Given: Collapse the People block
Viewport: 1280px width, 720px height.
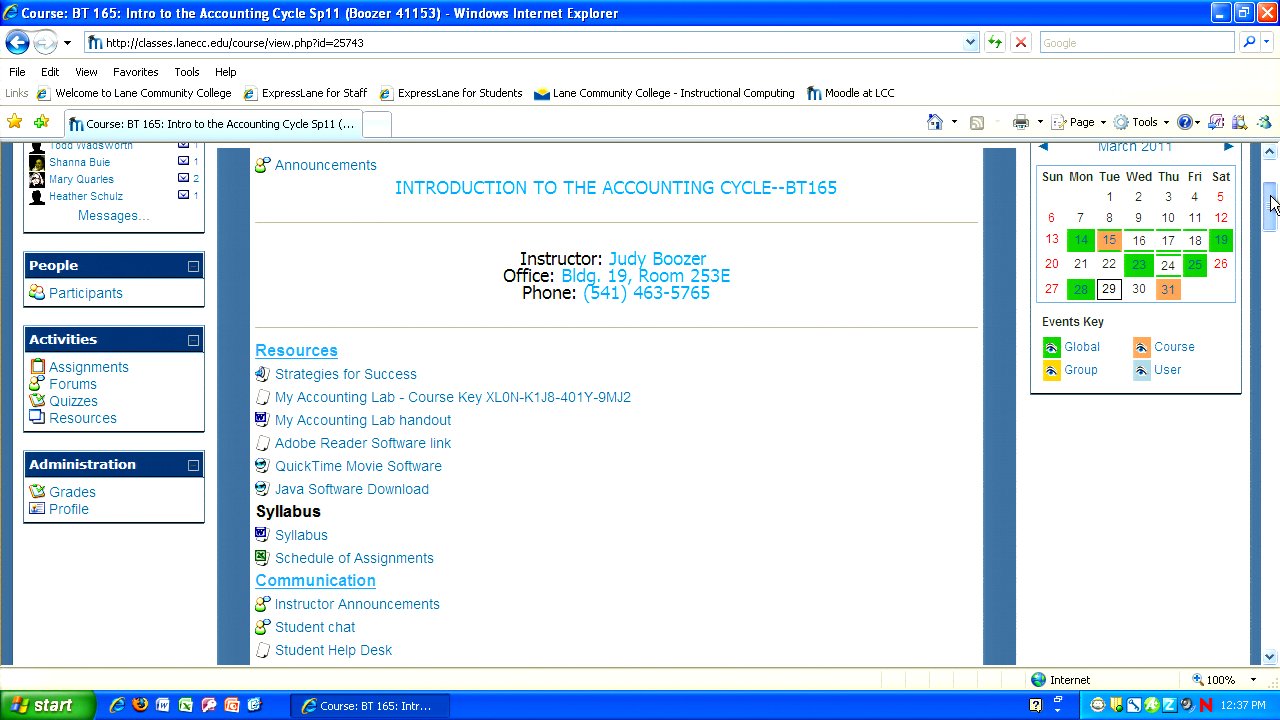Looking at the screenshot, I should [193, 266].
